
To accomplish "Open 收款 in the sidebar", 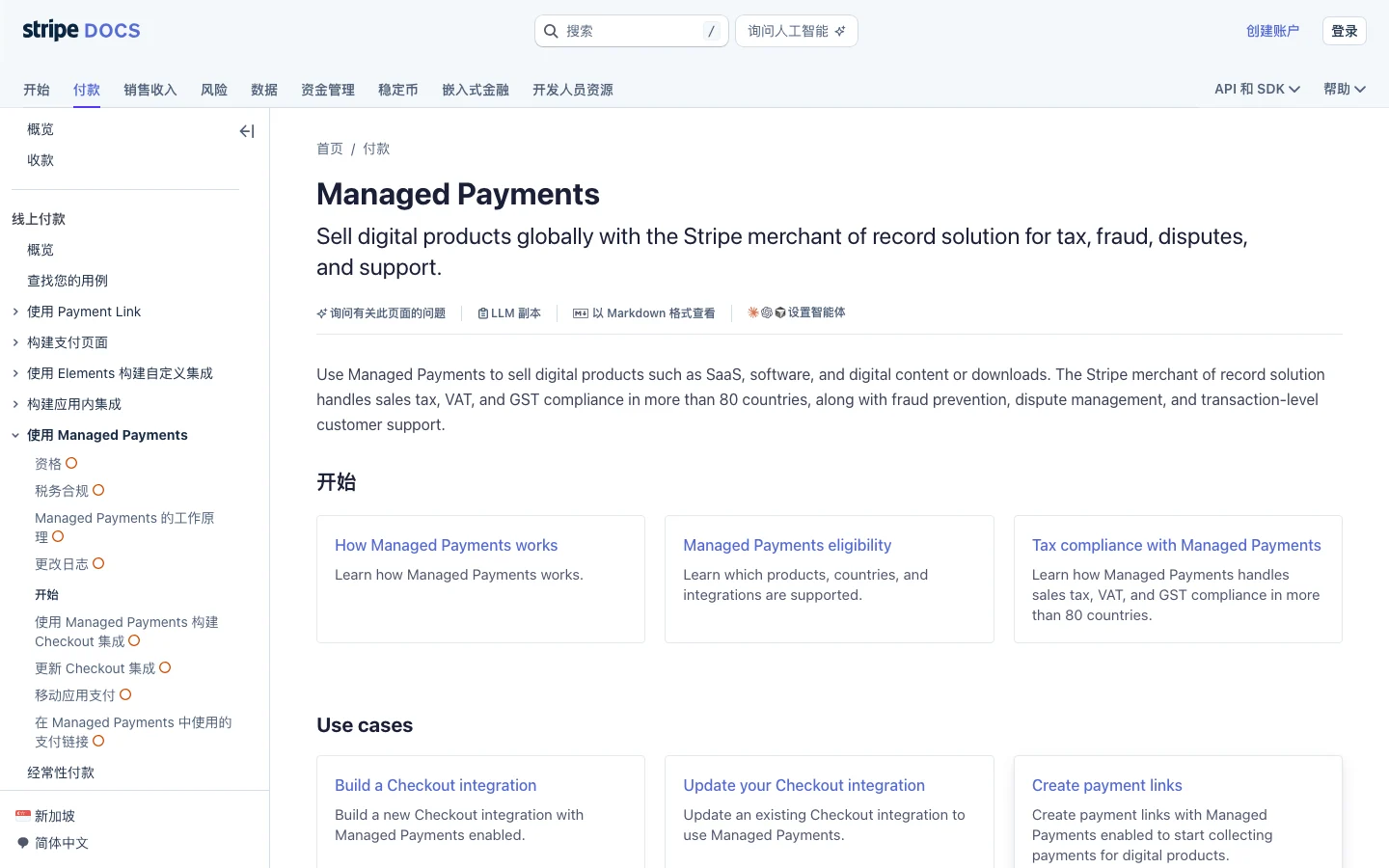I will (x=41, y=160).
